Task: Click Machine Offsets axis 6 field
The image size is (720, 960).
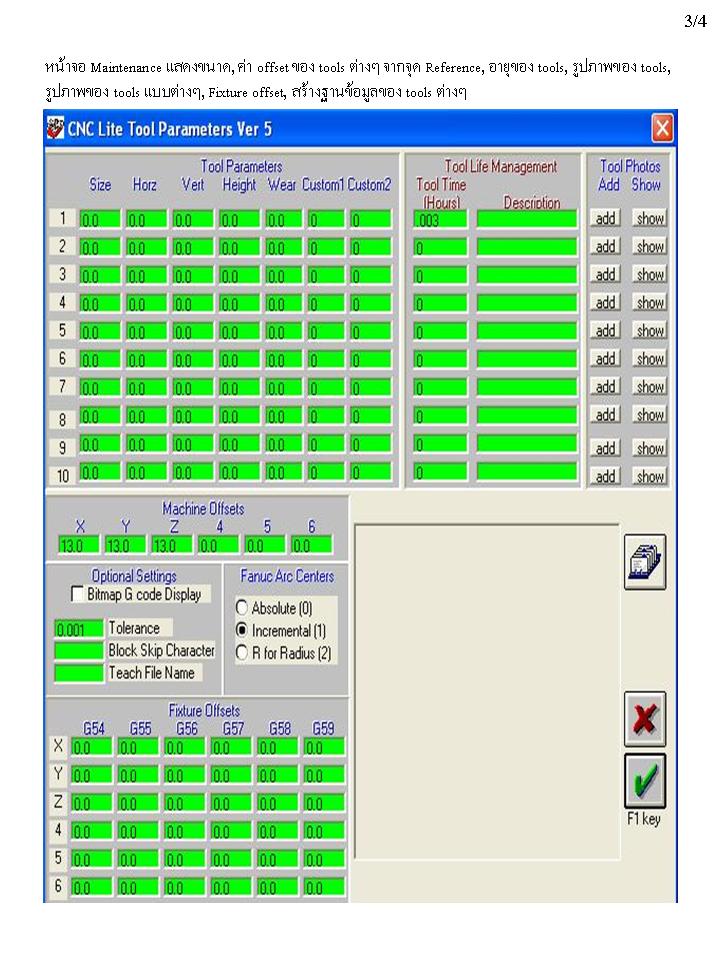Action: click(311, 545)
